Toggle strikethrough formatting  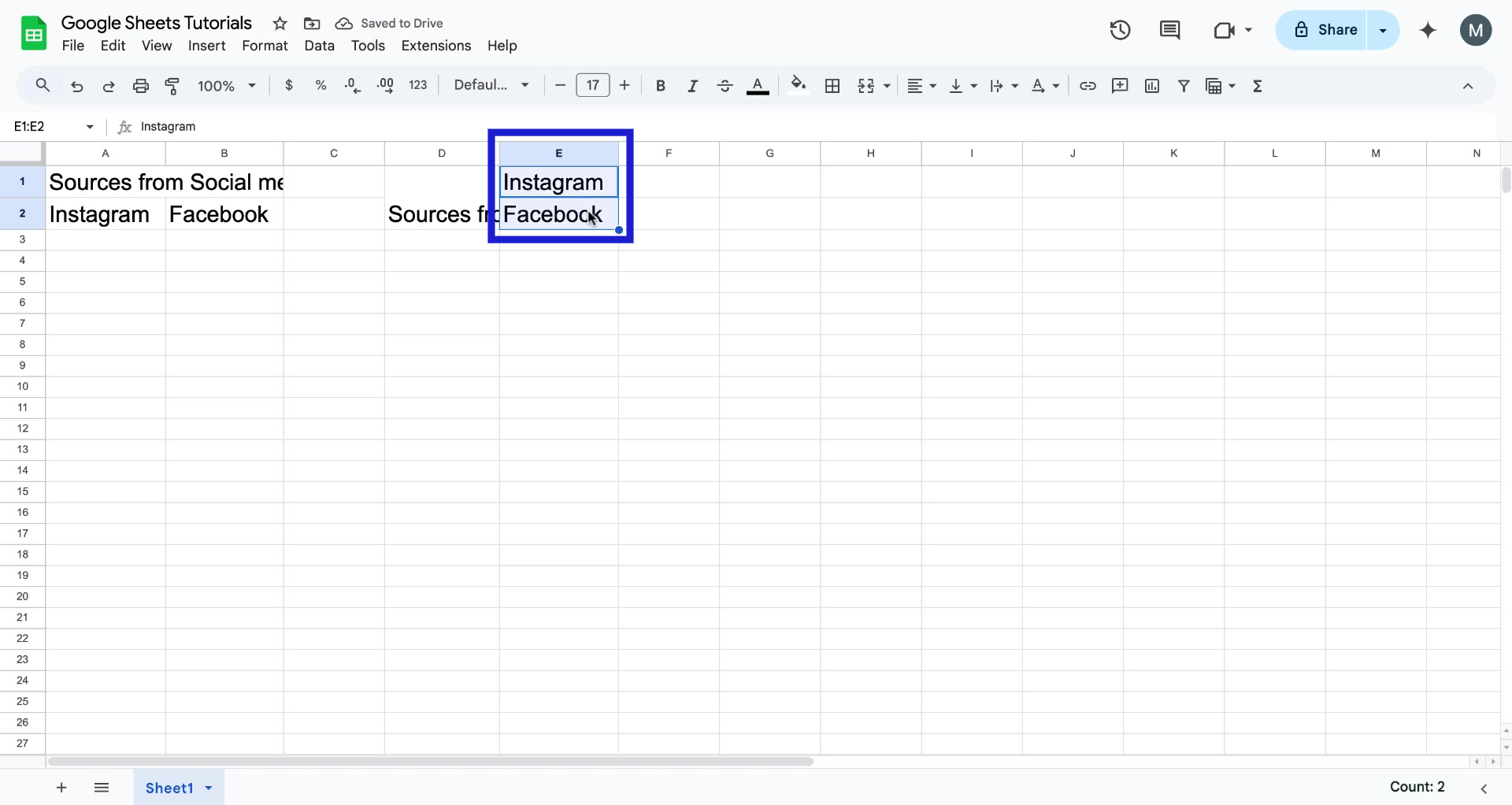(724, 86)
